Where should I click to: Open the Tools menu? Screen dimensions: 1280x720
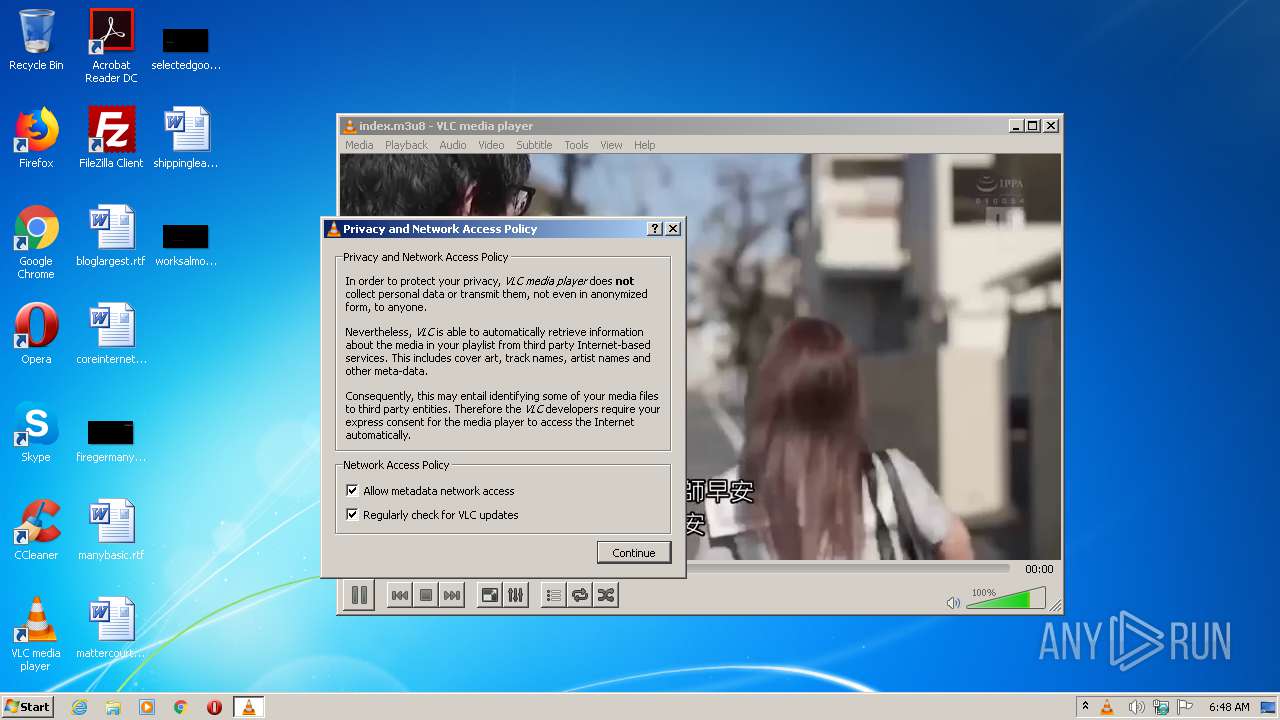[576, 145]
